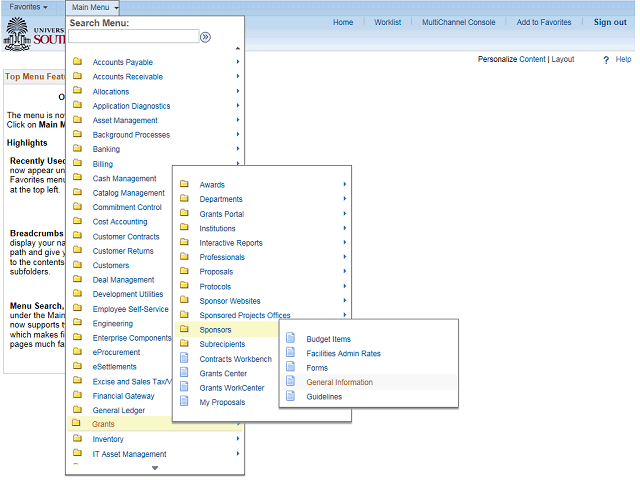Click the Engineering folder icon
Image resolution: width=640 pixels, height=480 pixels.
(78, 322)
